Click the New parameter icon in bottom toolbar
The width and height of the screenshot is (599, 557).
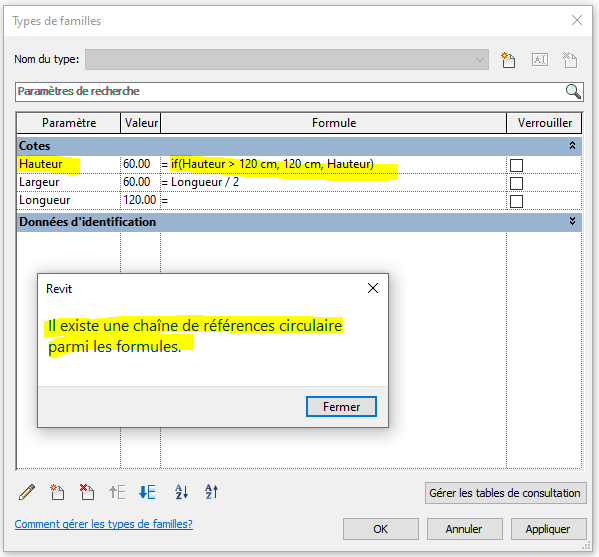(57, 492)
